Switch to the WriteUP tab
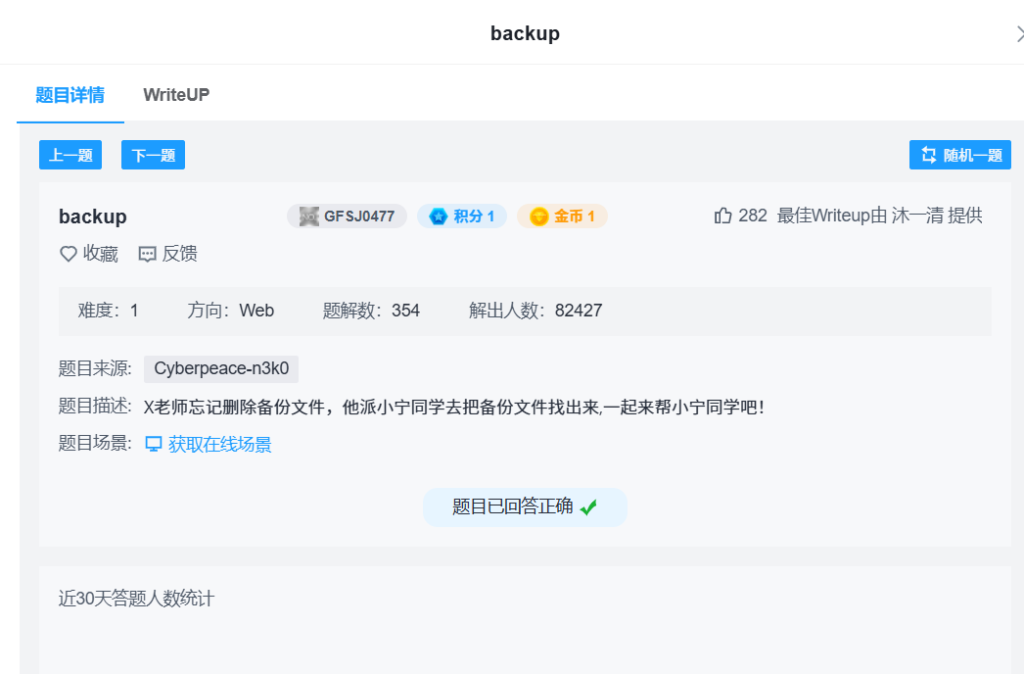This screenshot has height=674, width=1024. pos(176,95)
